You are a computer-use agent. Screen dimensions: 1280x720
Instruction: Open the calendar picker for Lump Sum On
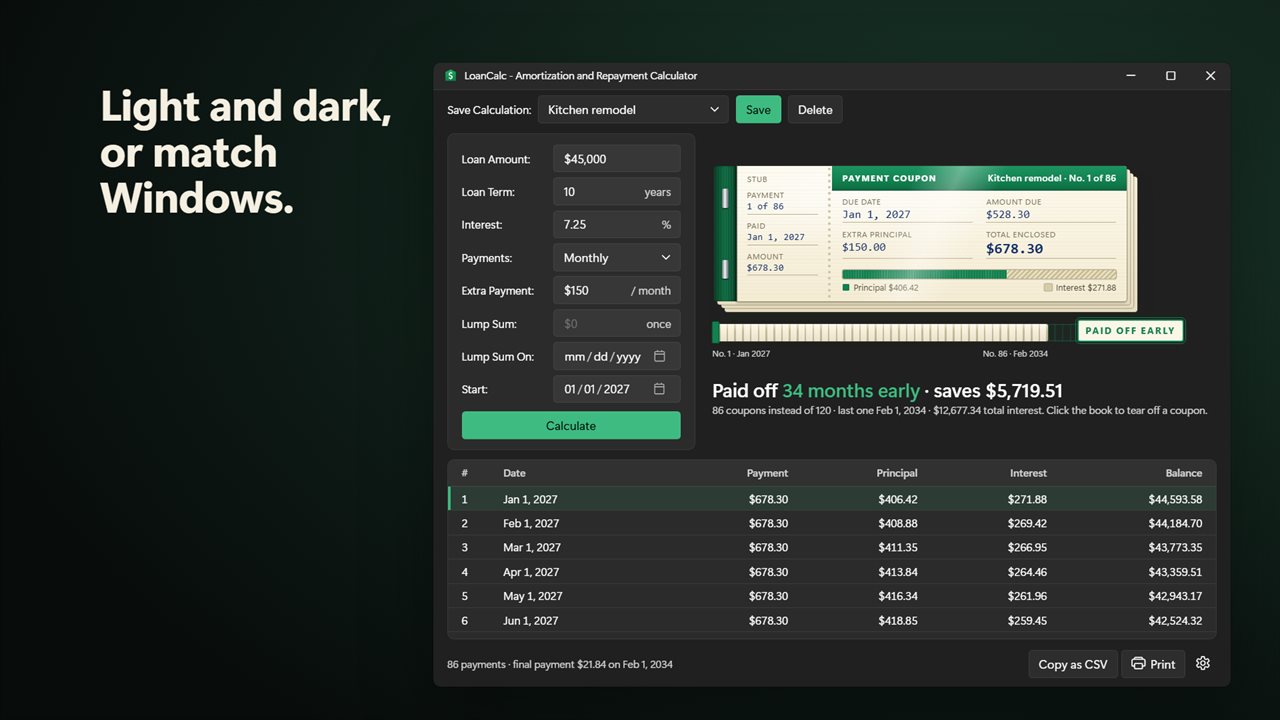click(660, 356)
